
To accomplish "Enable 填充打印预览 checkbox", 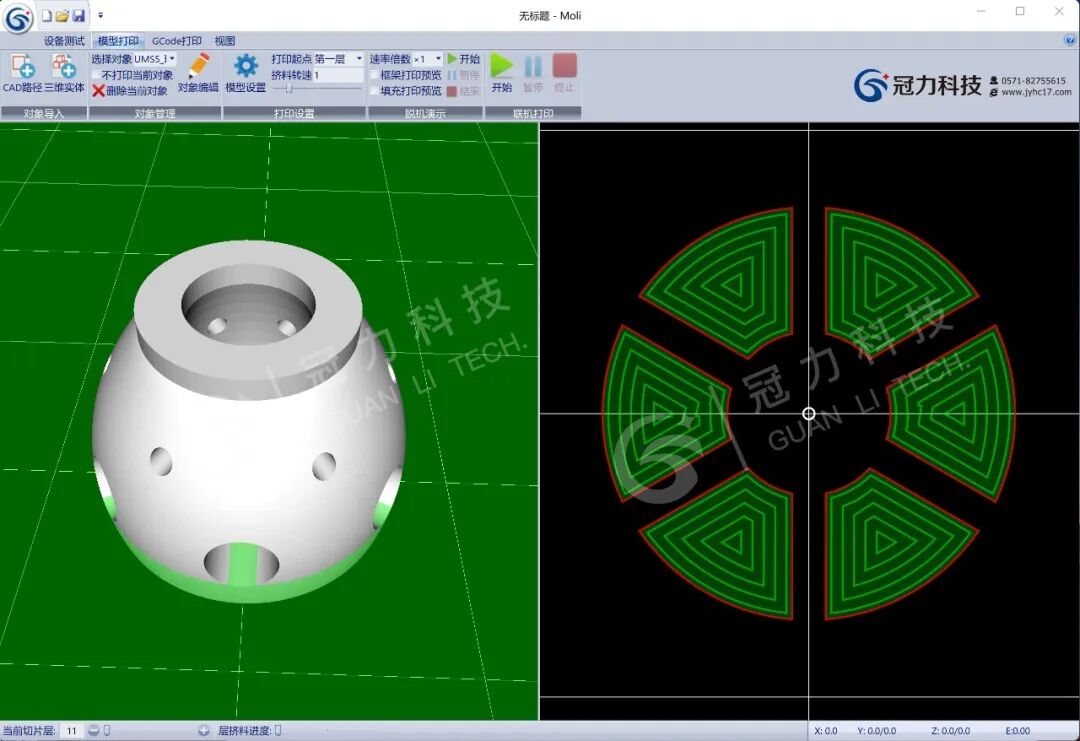I will (x=375, y=91).
